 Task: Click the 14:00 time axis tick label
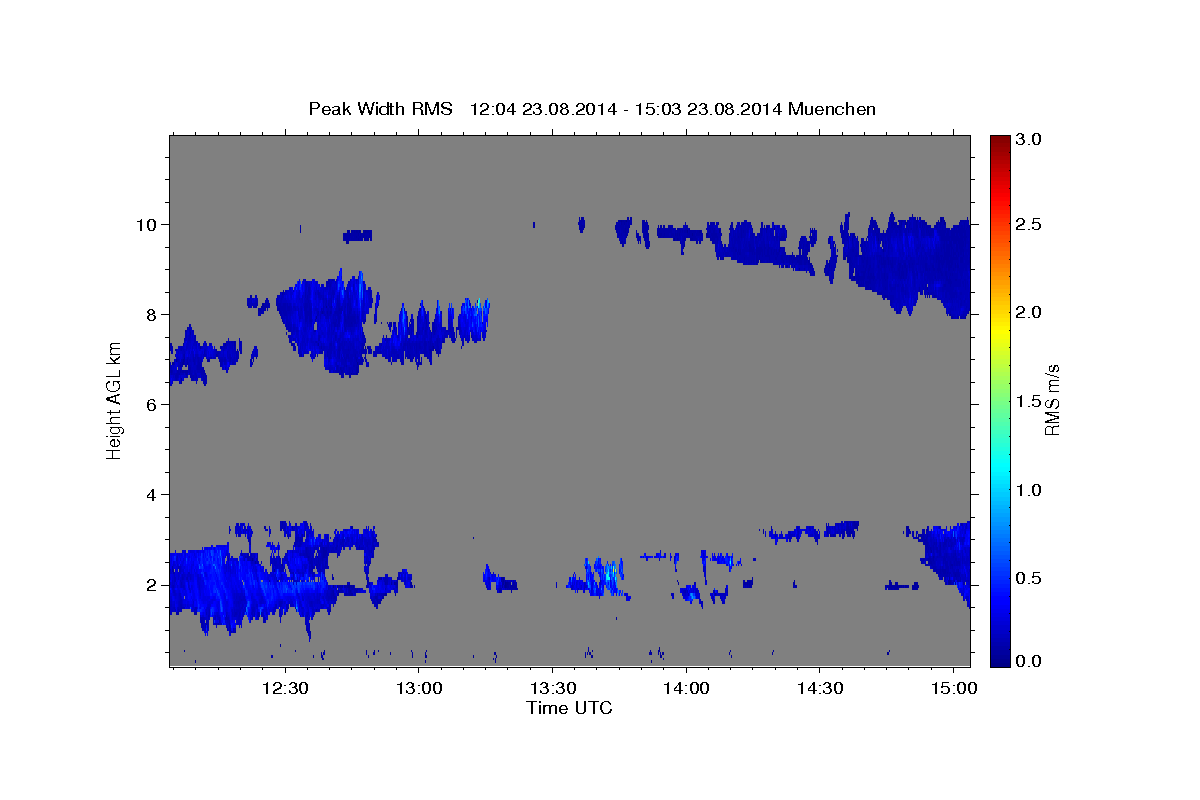pos(686,689)
